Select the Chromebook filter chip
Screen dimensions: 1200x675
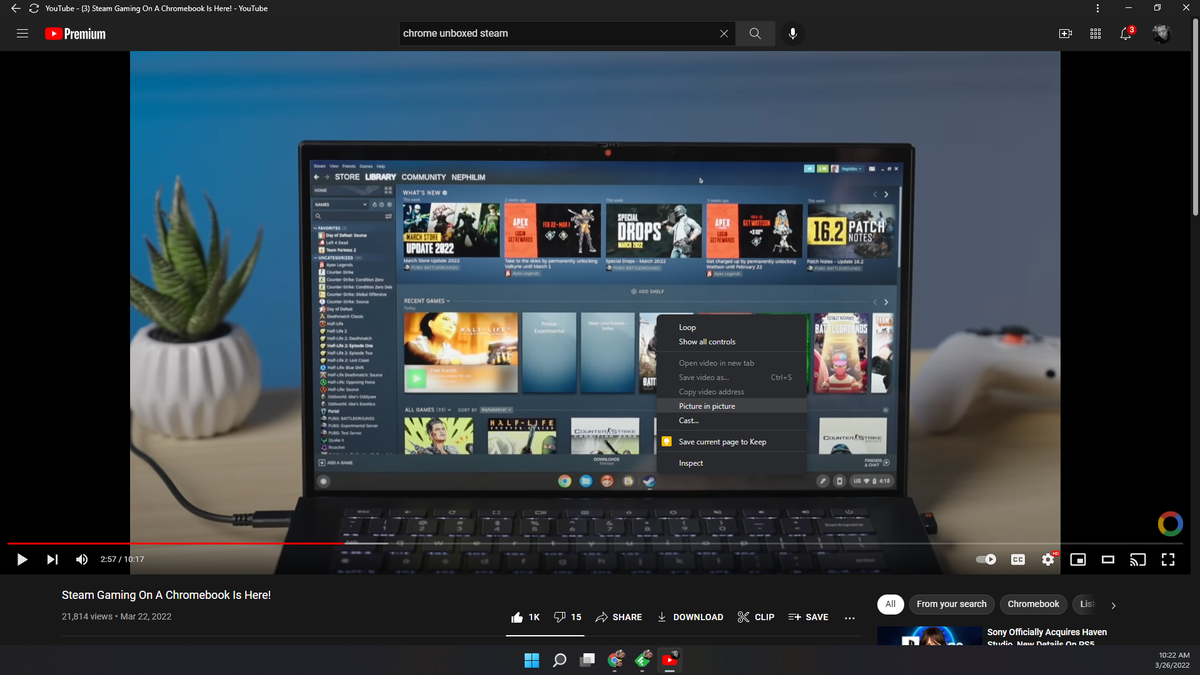[x=1033, y=604]
